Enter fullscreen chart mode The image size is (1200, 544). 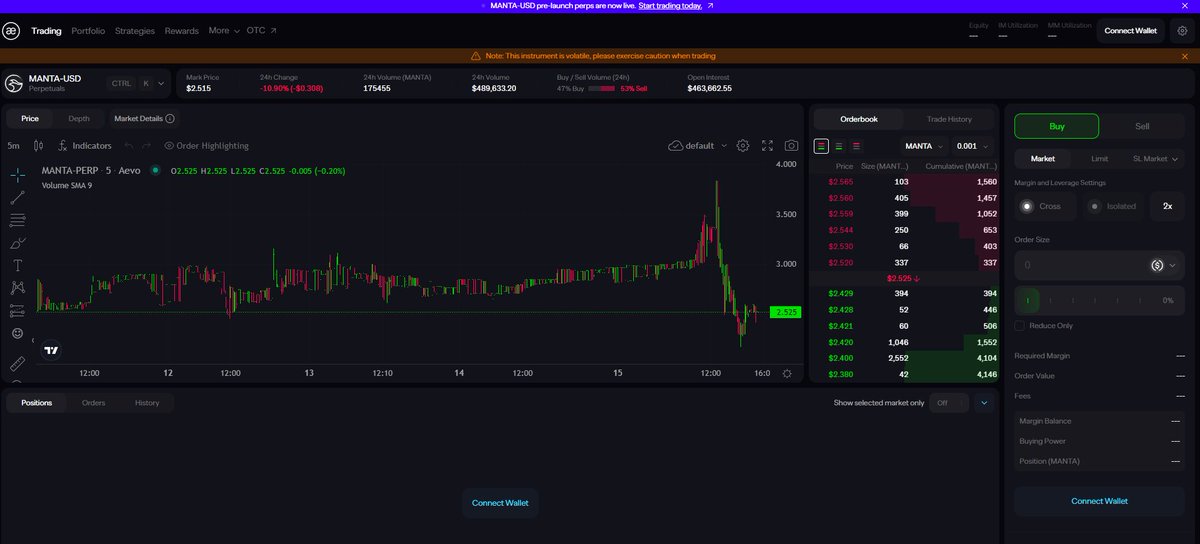pyautogui.click(x=768, y=146)
